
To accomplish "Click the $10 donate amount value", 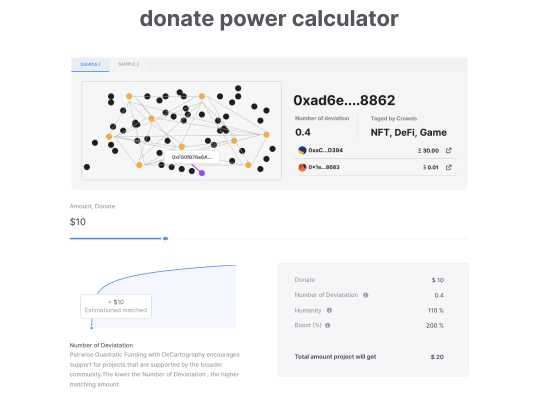I will tap(77, 222).
